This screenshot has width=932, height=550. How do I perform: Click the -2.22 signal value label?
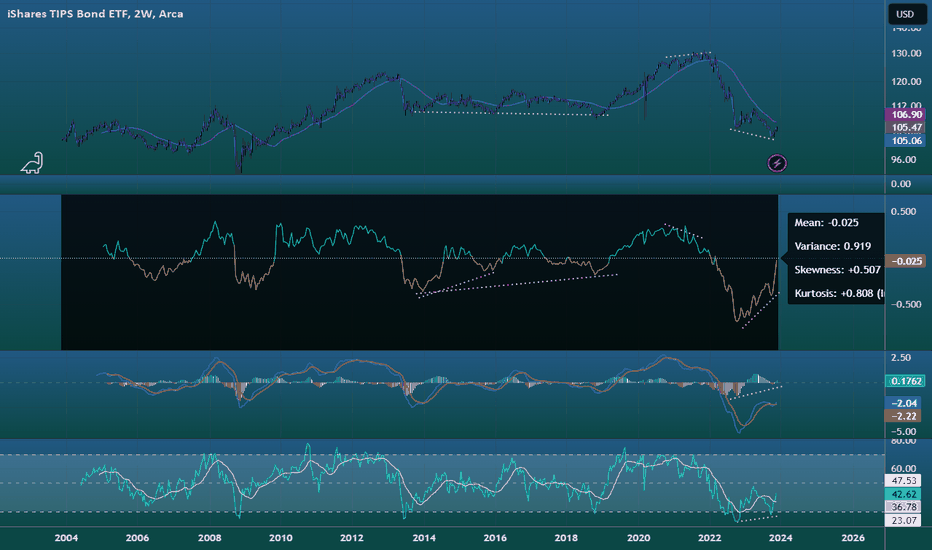905,416
